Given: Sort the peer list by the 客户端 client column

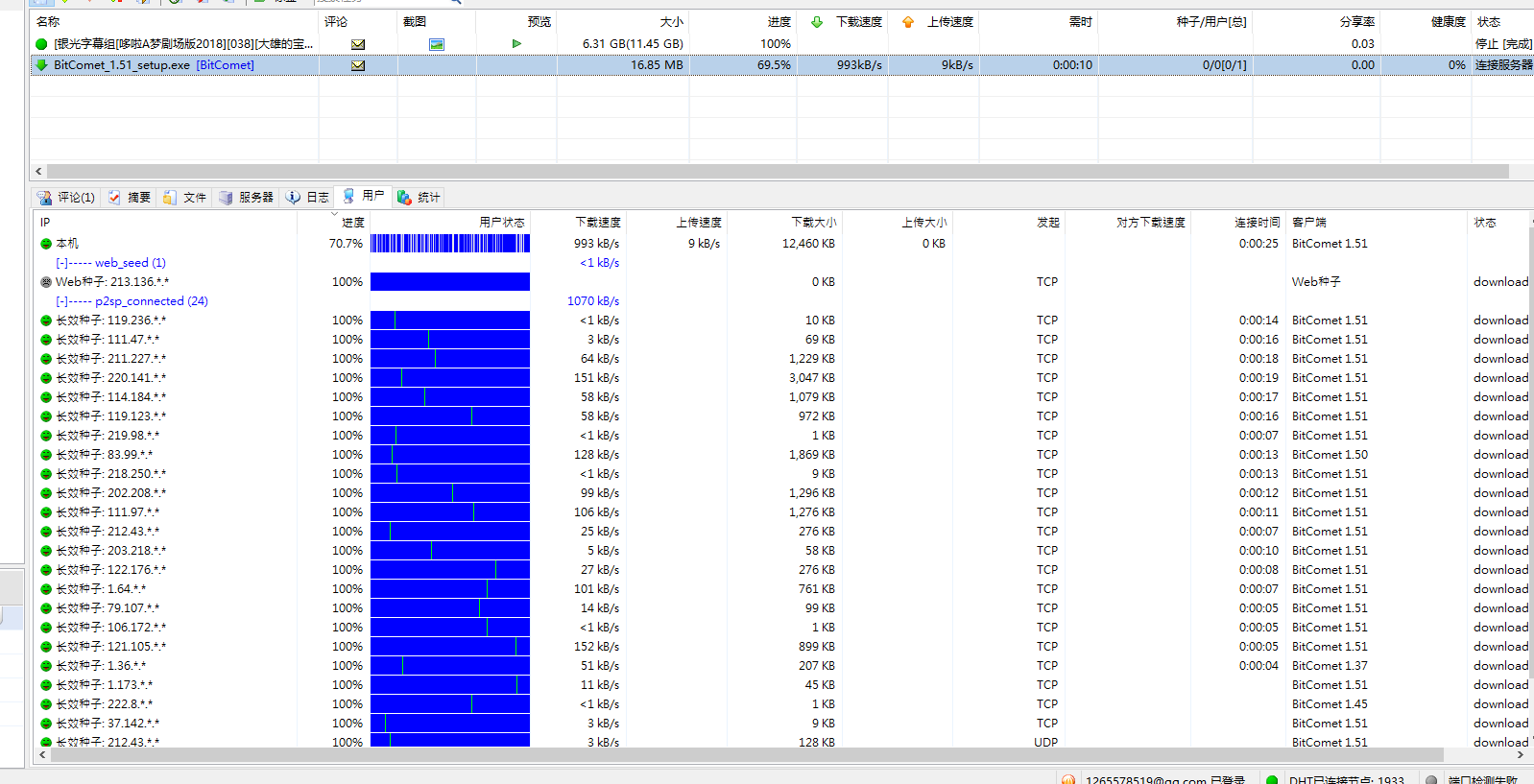Looking at the screenshot, I should [x=1309, y=223].
